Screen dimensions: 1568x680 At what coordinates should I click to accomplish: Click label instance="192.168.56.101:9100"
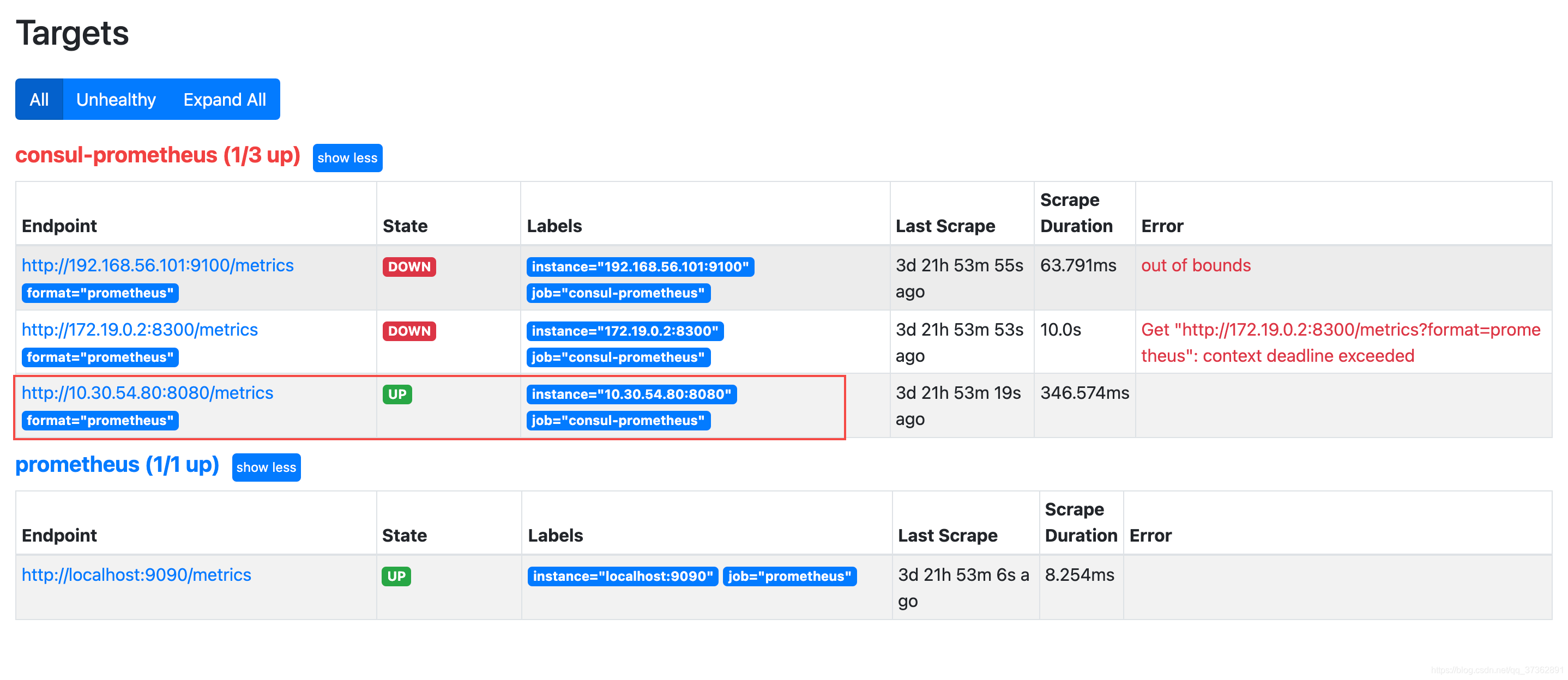(x=640, y=266)
